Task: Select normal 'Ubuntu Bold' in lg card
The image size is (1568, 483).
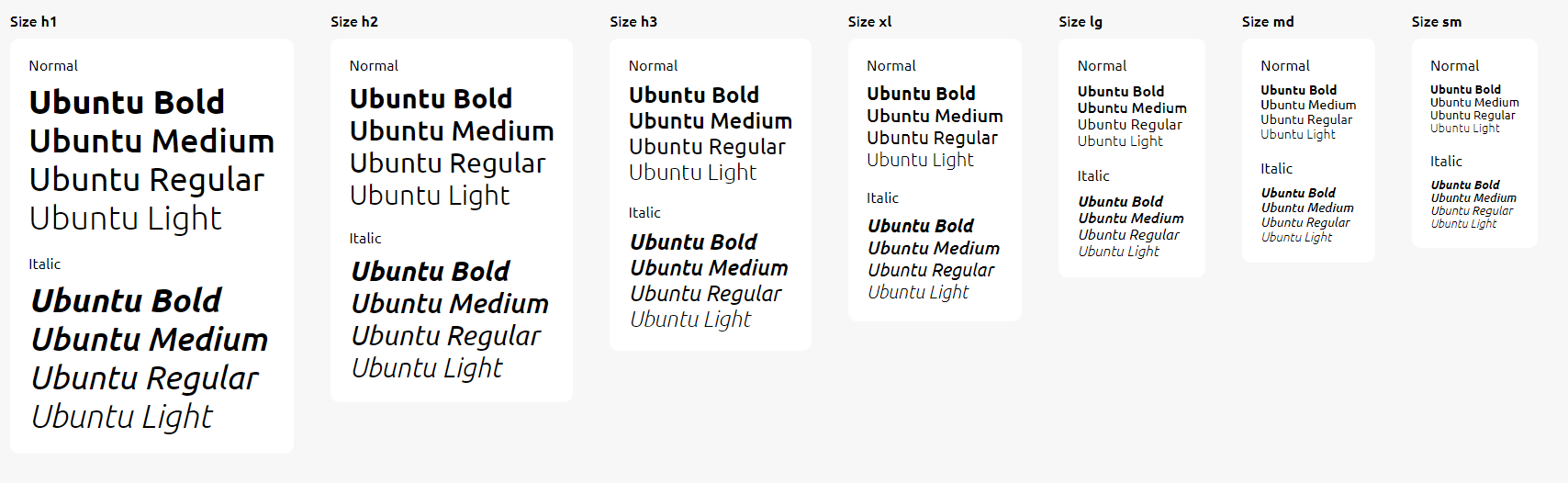Action: [1121, 92]
